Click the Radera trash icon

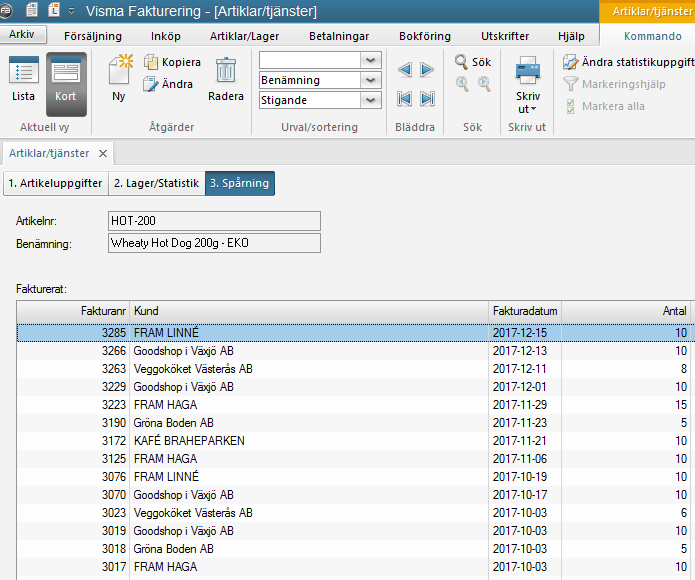(x=225, y=74)
